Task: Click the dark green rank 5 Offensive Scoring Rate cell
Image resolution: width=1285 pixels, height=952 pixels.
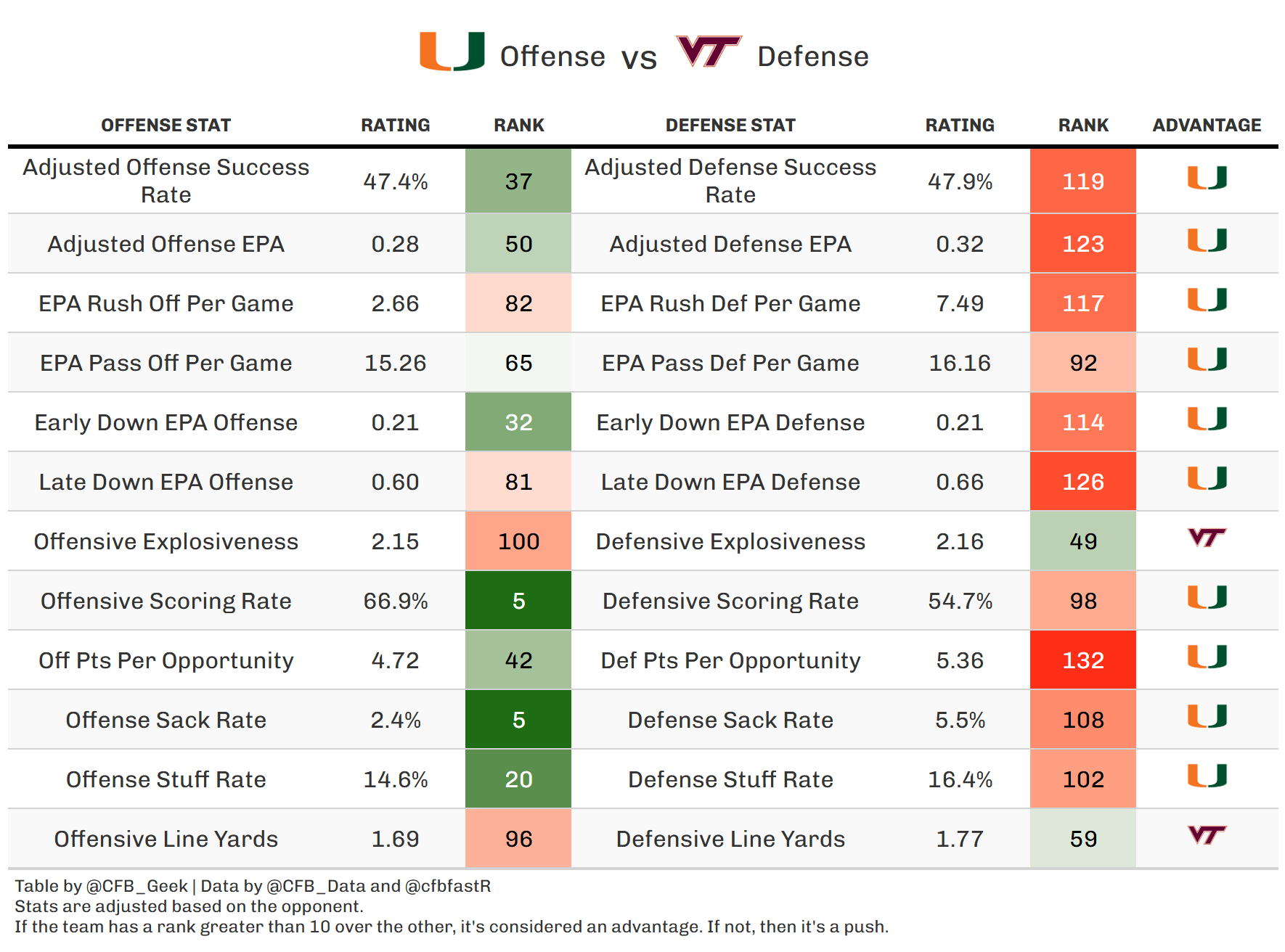Action: coord(518,601)
